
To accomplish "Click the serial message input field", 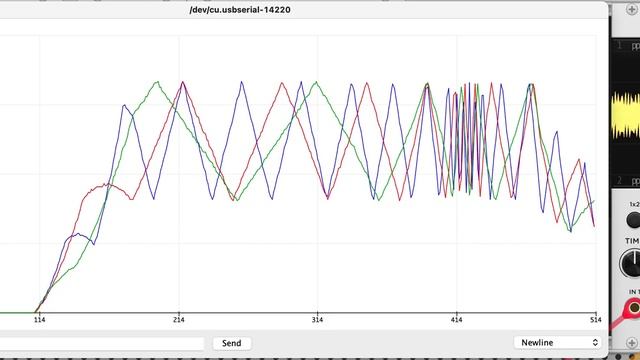I will pos(102,343).
